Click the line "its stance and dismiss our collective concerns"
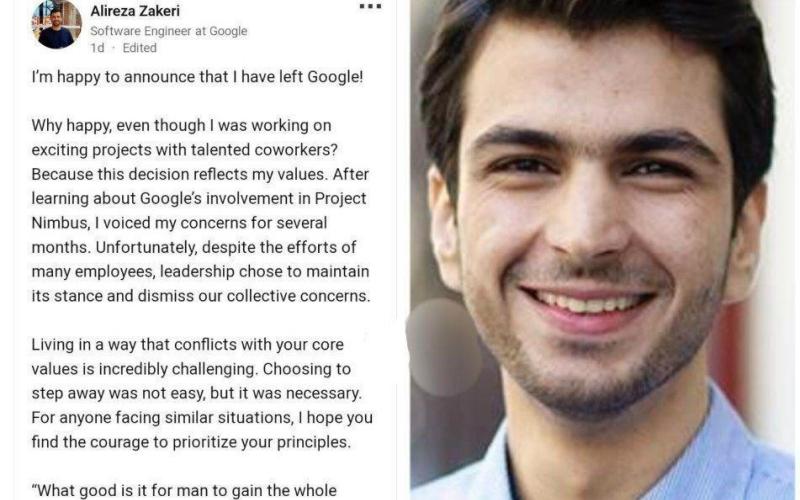The image size is (800, 500). pos(201,295)
